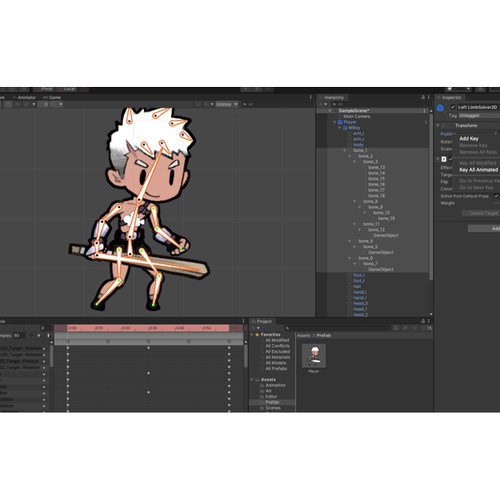Click the Project panel search field
This screenshot has height=500, width=500.
[x=337, y=328]
